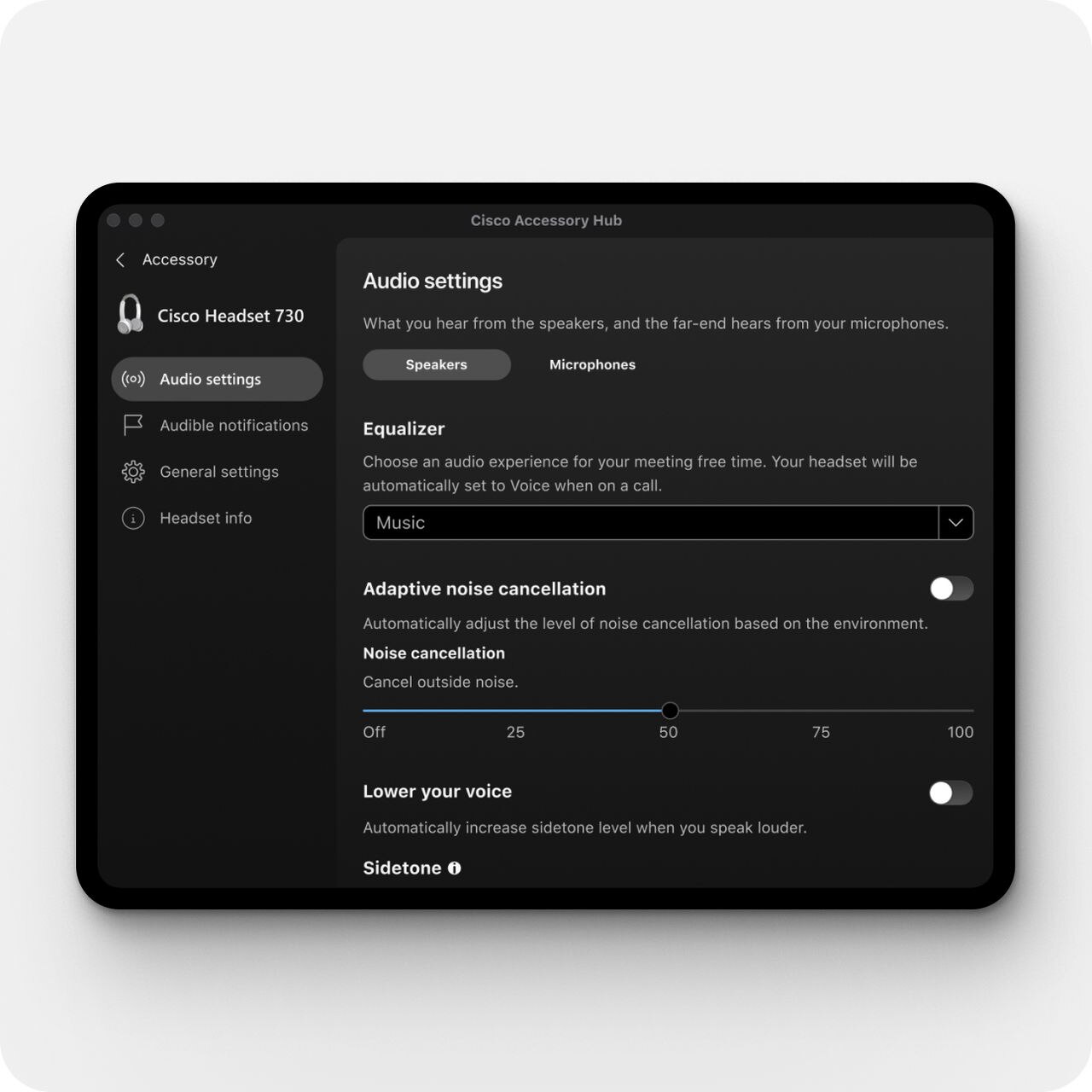This screenshot has width=1092, height=1092.
Task: Switch to the Microphones tab
Action: pyautogui.click(x=592, y=364)
